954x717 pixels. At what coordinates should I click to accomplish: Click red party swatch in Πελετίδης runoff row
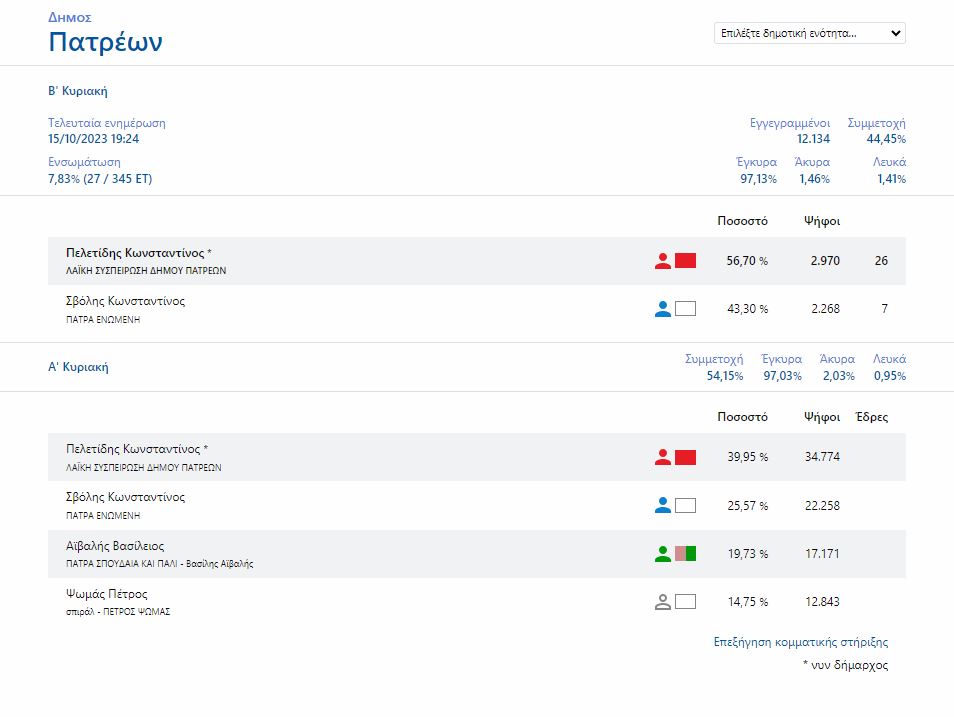pyautogui.click(x=685, y=261)
